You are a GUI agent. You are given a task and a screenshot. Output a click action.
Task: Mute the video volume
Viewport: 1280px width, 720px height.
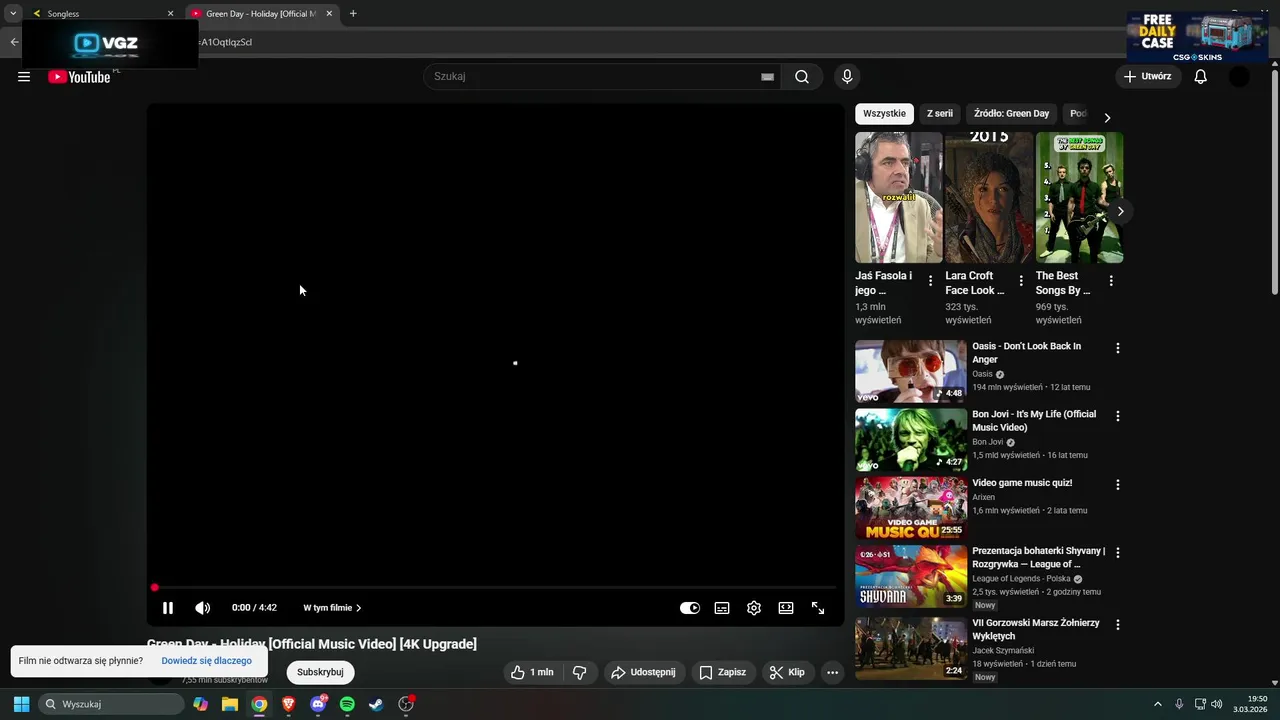click(202, 608)
